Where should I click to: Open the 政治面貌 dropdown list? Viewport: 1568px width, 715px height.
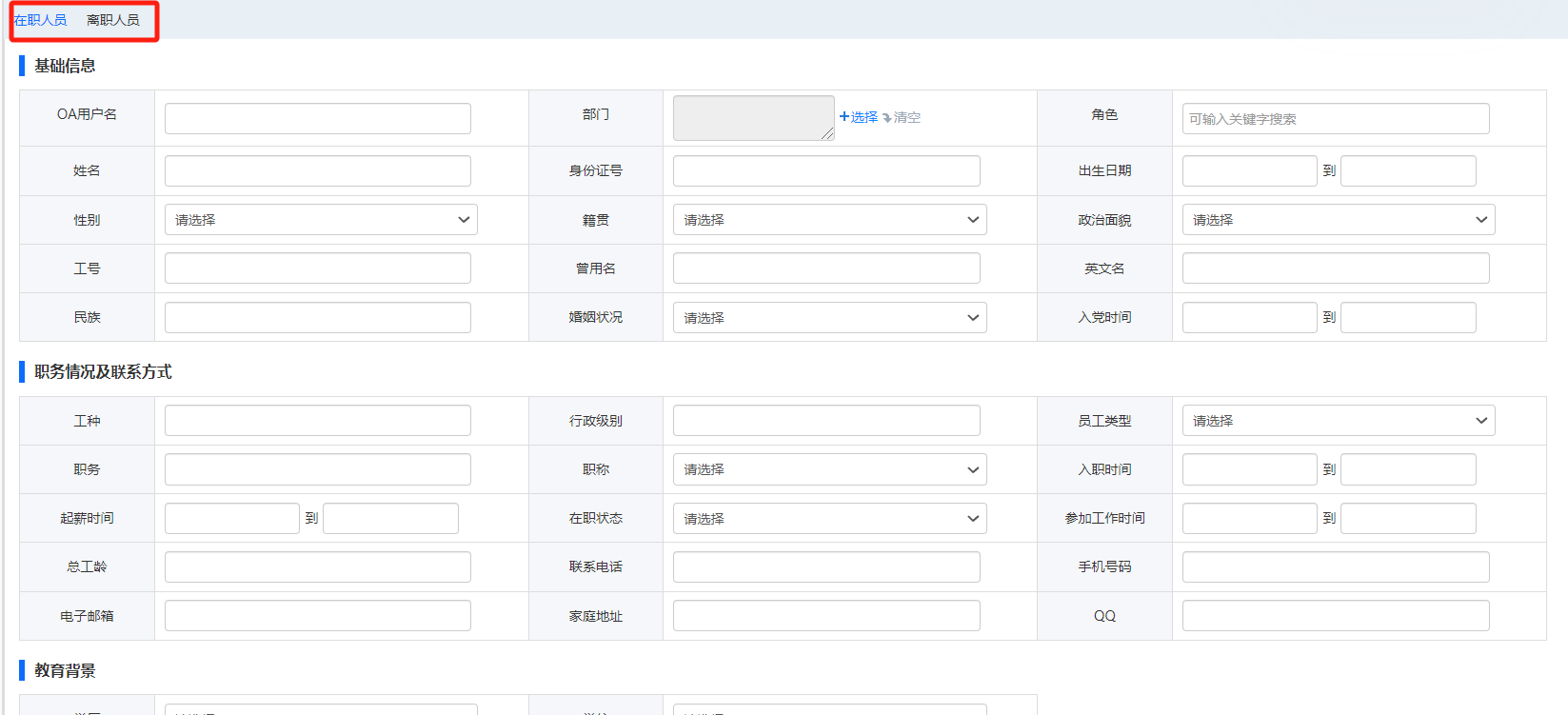pyautogui.click(x=1338, y=220)
